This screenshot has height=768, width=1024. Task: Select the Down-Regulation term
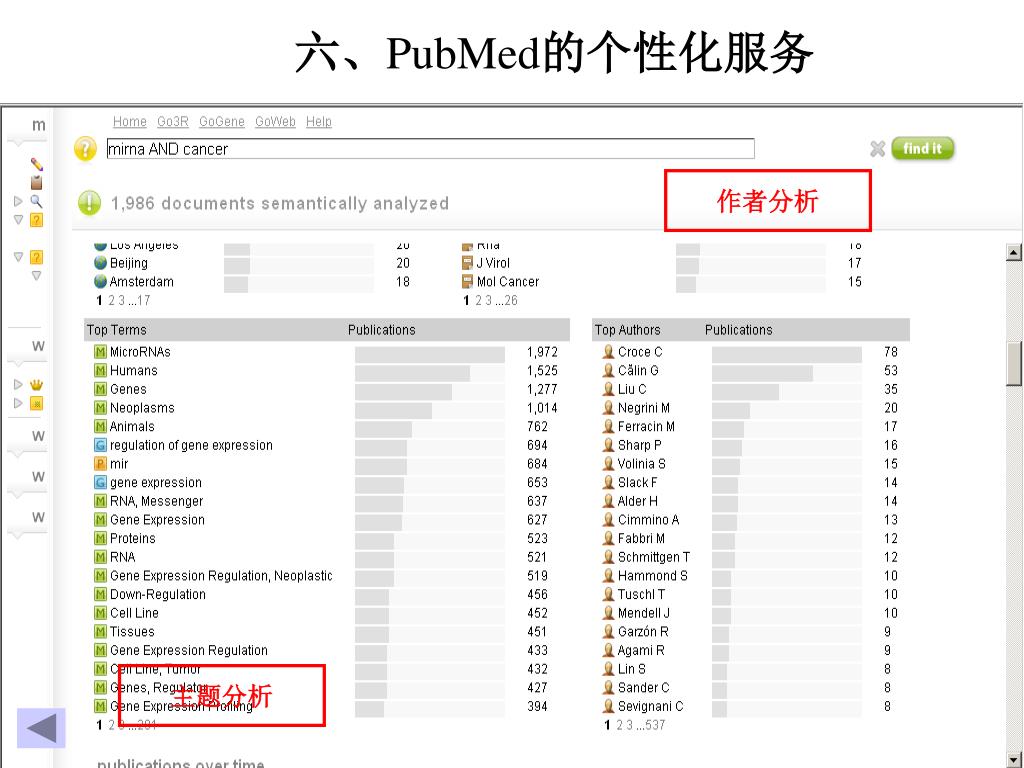pos(158,595)
